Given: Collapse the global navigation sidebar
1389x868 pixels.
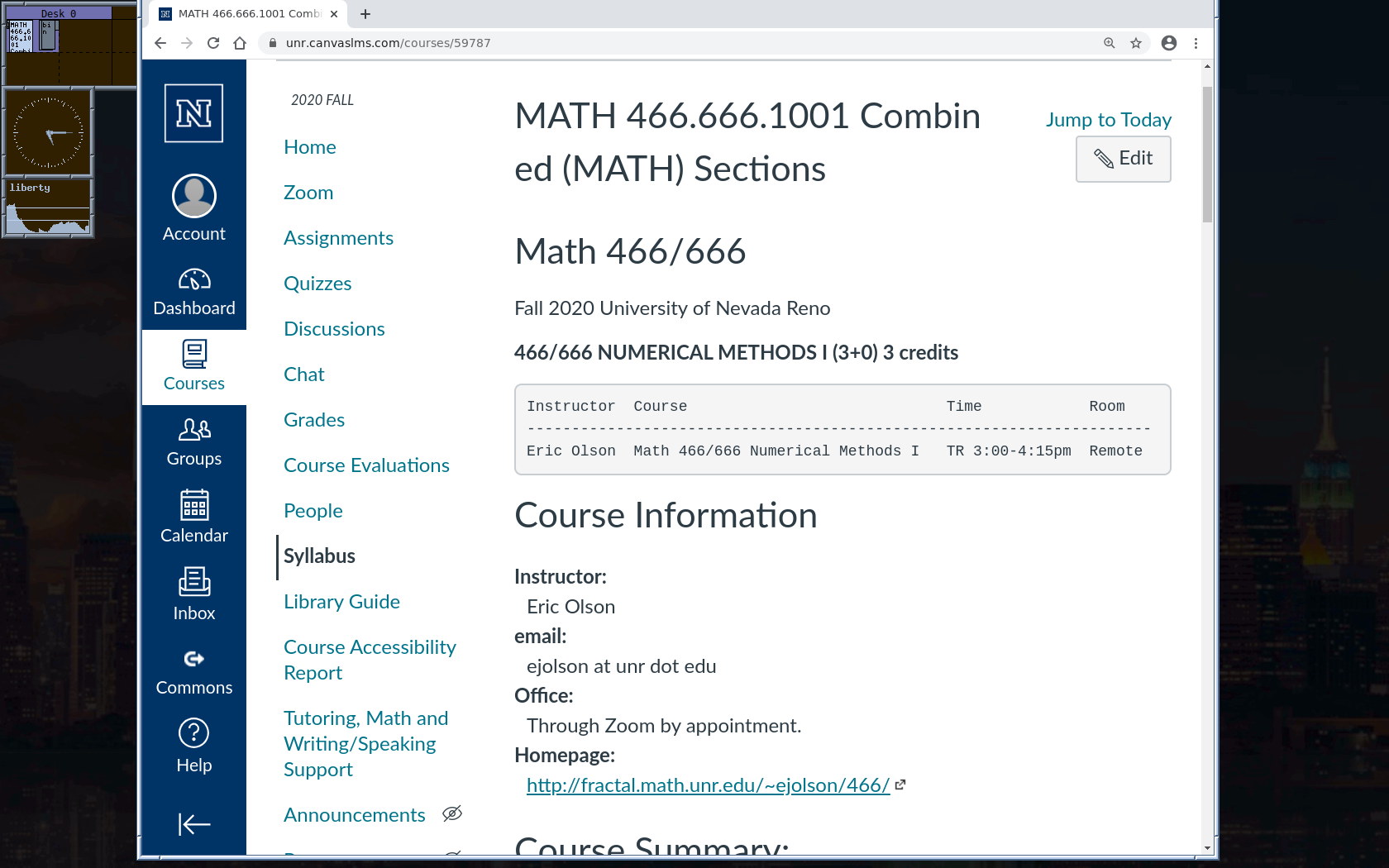Looking at the screenshot, I should tap(193, 824).
